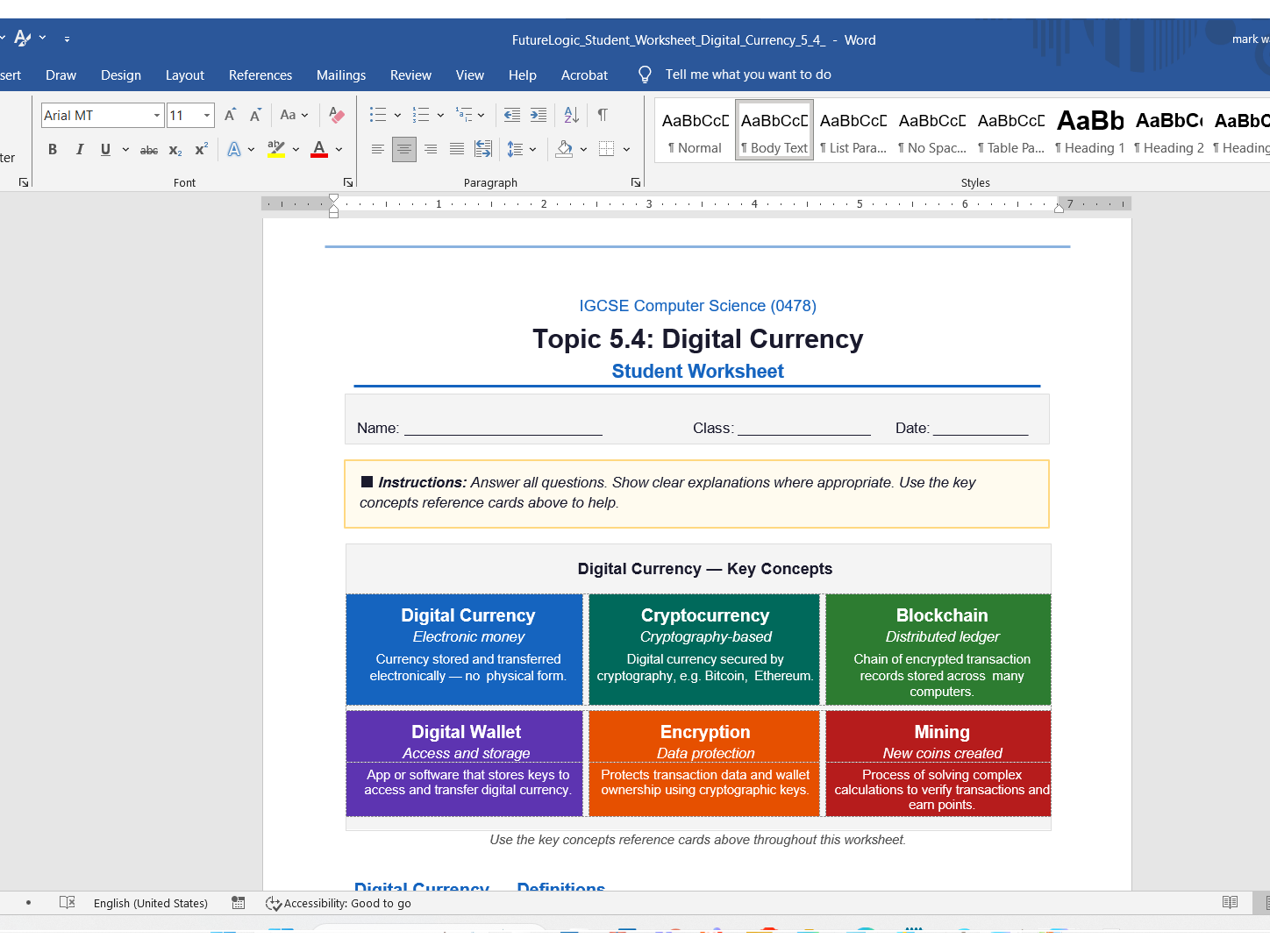This screenshot has width=1270, height=952.
Task: Apply yellow text highlight color
Action: pyautogui.click(x=276, y=150)
